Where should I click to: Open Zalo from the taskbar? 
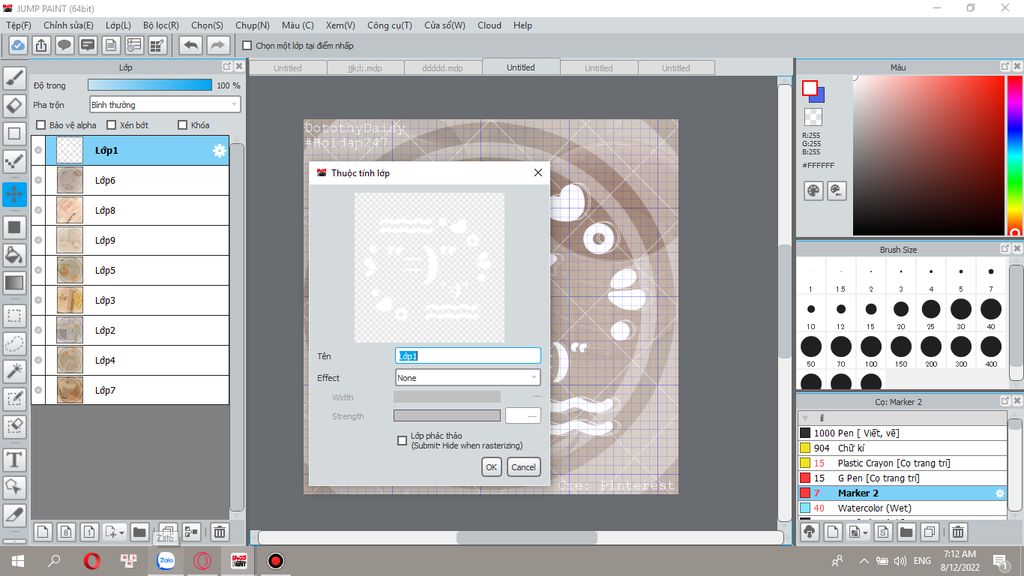[x=166, y=560]
